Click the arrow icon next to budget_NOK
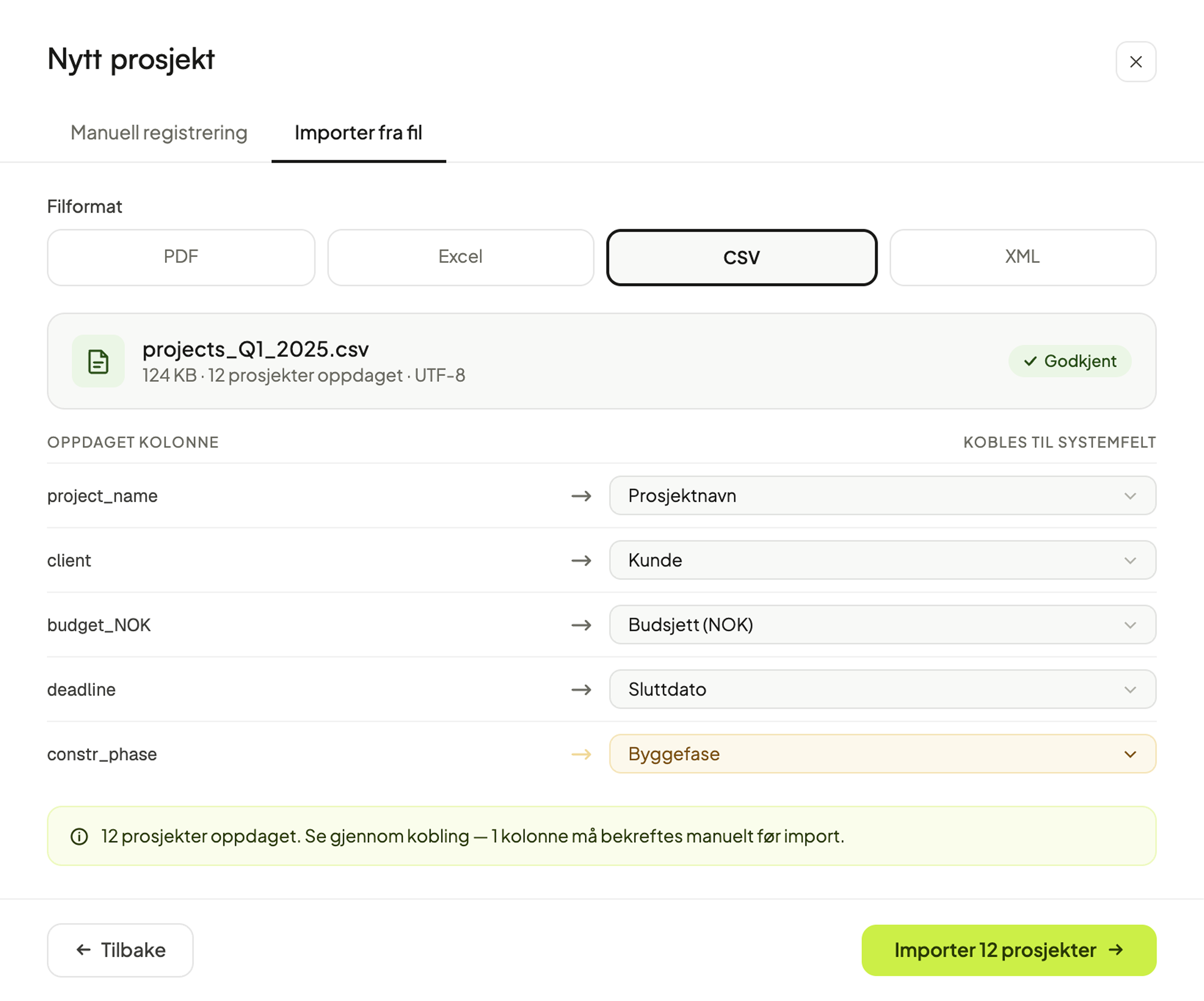1204x1001 pixels. (x=582, y=625)
